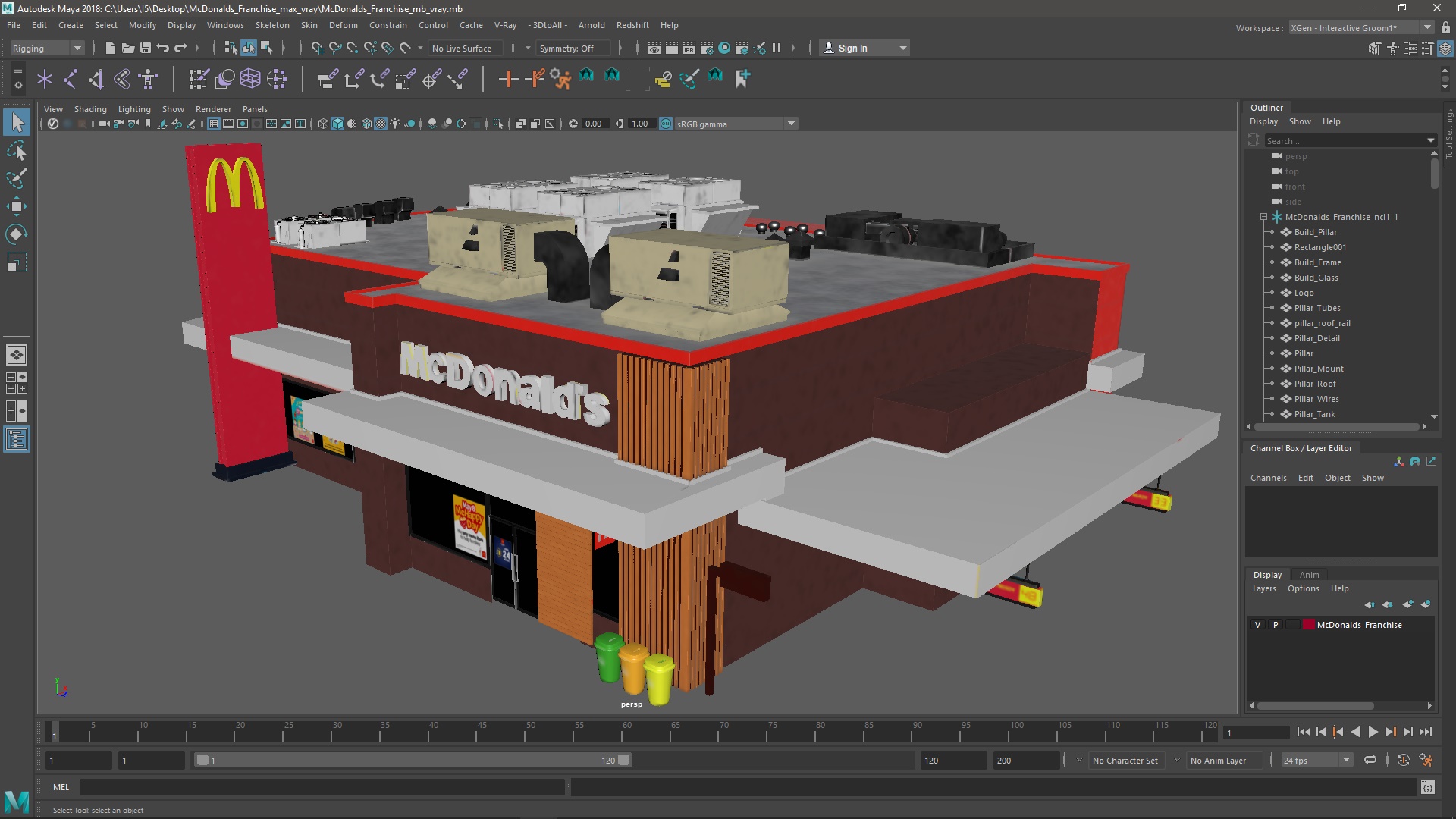Toggle the Outliner panel layout icon
Screen dimensions: 1456x819
tap(17, 439)
